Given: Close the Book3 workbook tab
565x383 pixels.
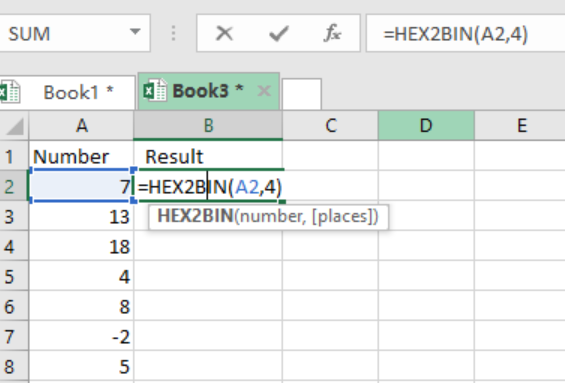Looking at the screenshot, I should (x=264, y=91).
